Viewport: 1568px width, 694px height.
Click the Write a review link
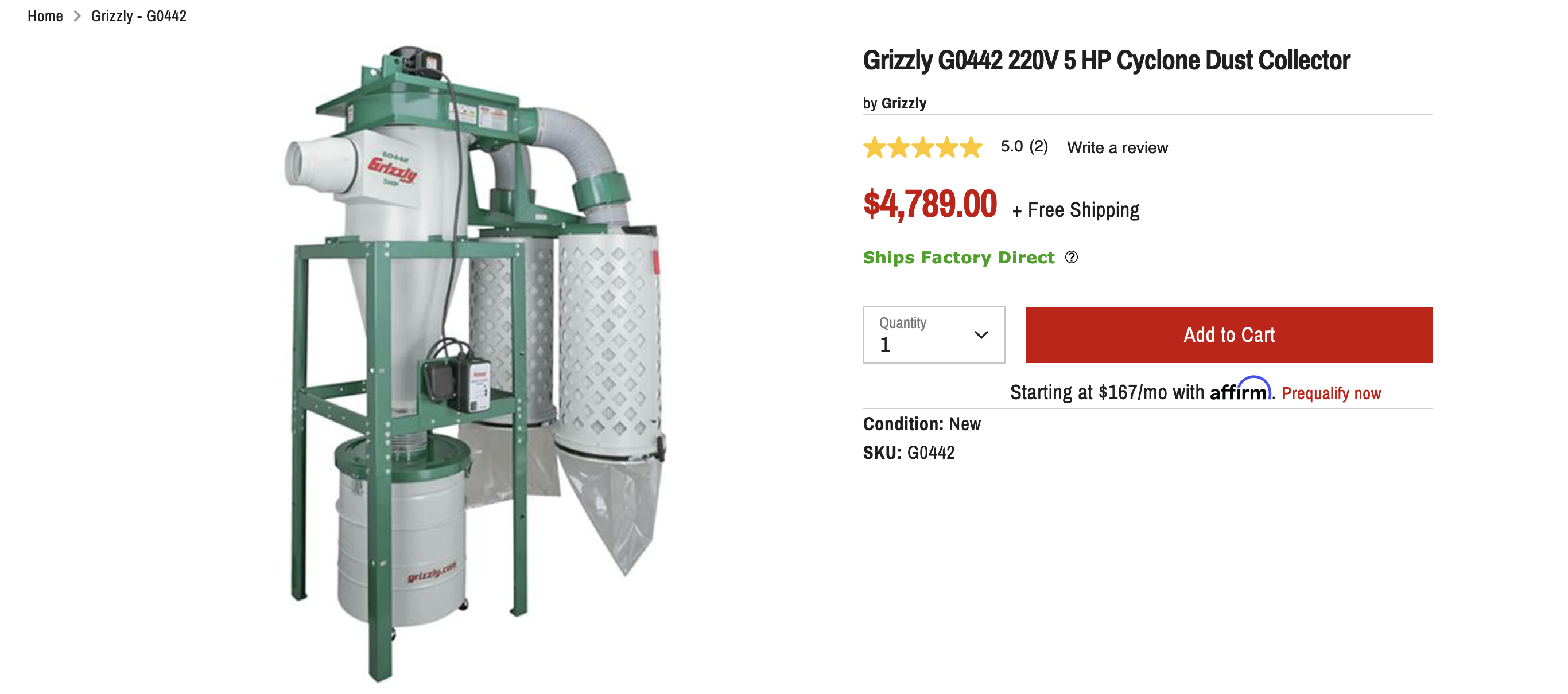point(1117,148)
